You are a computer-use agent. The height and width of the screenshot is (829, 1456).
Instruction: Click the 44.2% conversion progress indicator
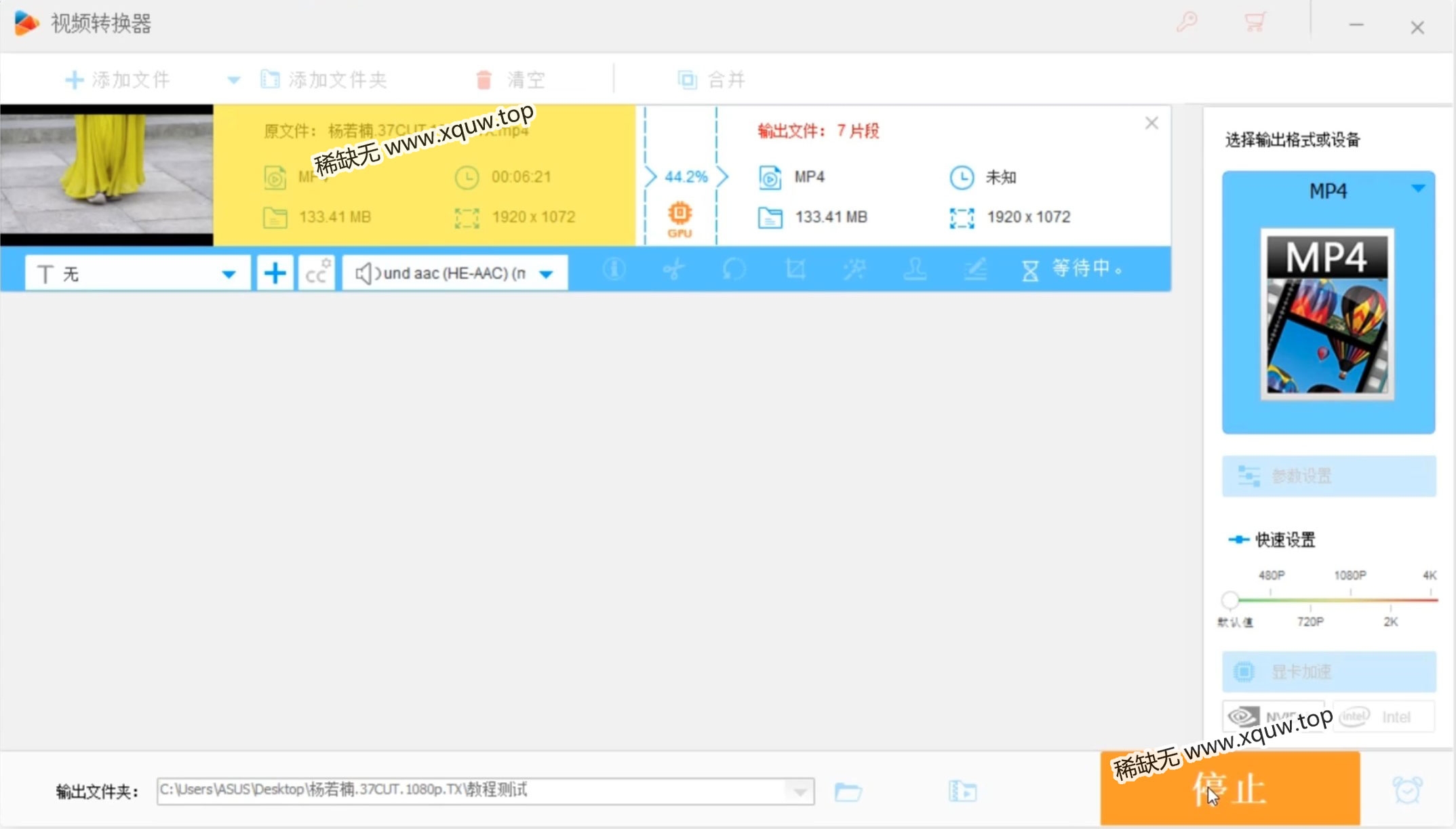686,177
